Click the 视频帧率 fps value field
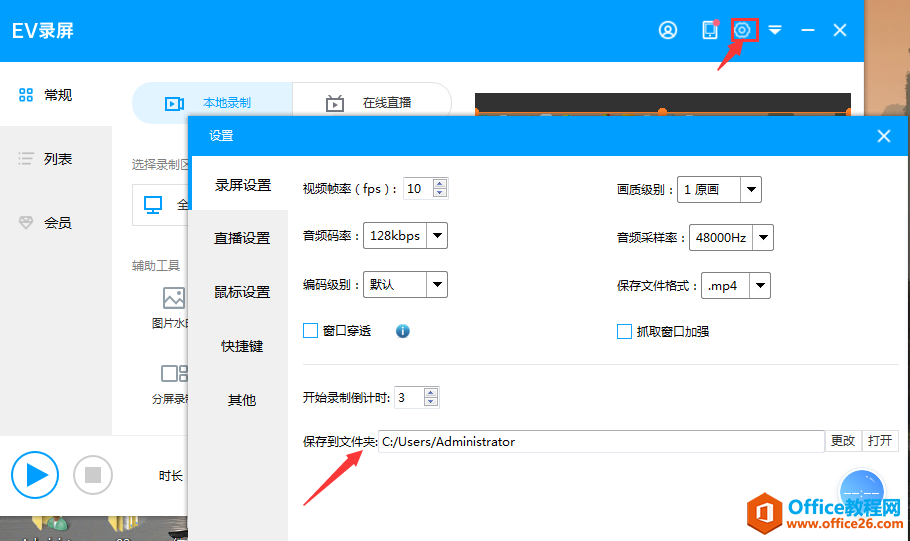Image resolution: width=910 pixels, height=541 pixels. [x=418, y=189]
